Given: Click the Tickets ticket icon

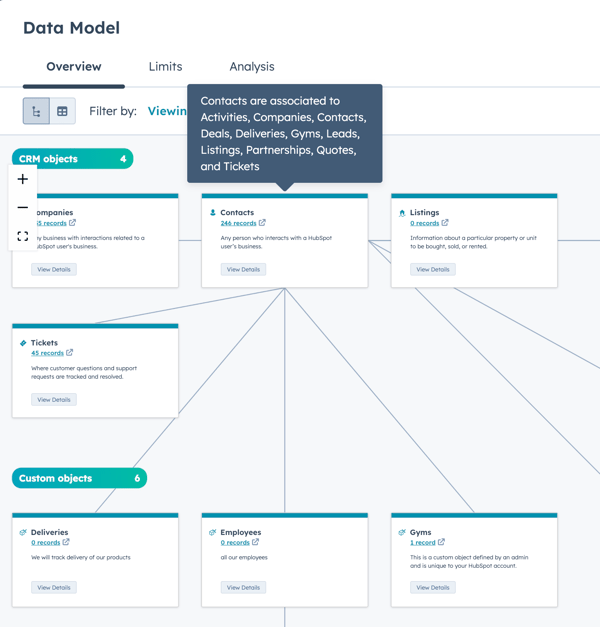Looking at the screenshot, I should [x=23, y=343].
